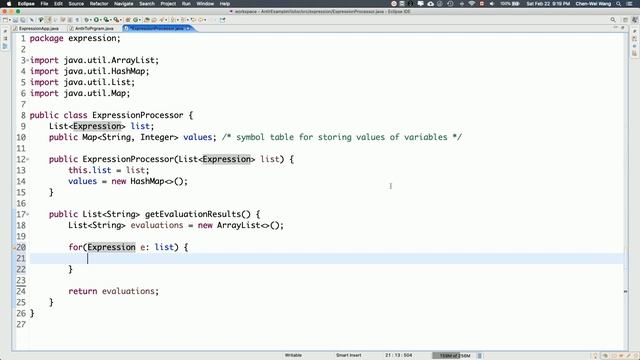Click the heap memory usage indicator
This screenshot has height=360, width=640.
point(453,356)
